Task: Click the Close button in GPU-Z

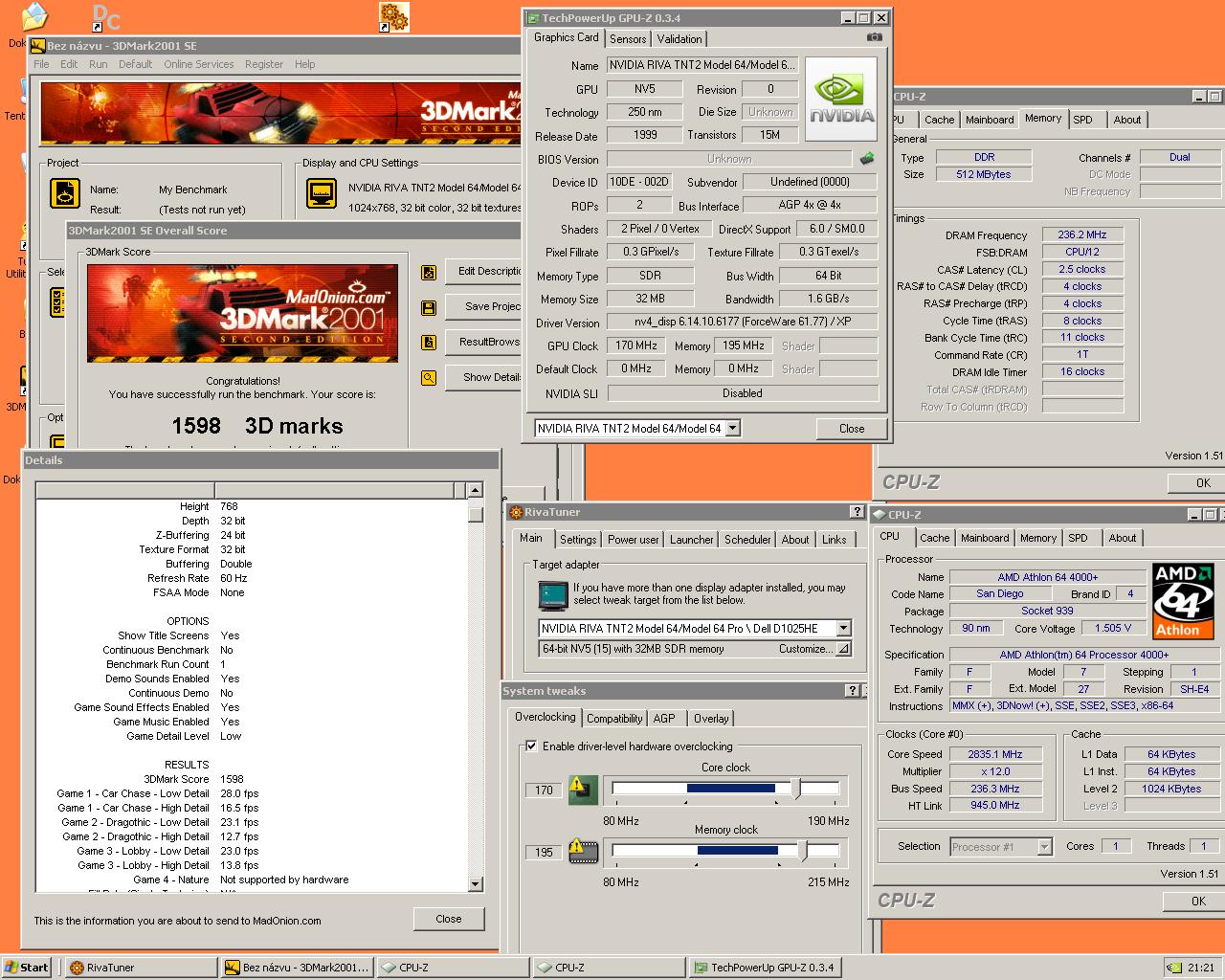Action: [852, 428]
